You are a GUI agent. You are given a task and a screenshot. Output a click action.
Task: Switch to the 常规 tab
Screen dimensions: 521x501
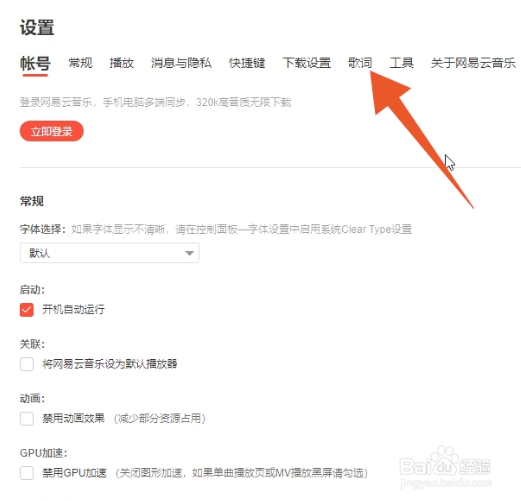(80, 63)
